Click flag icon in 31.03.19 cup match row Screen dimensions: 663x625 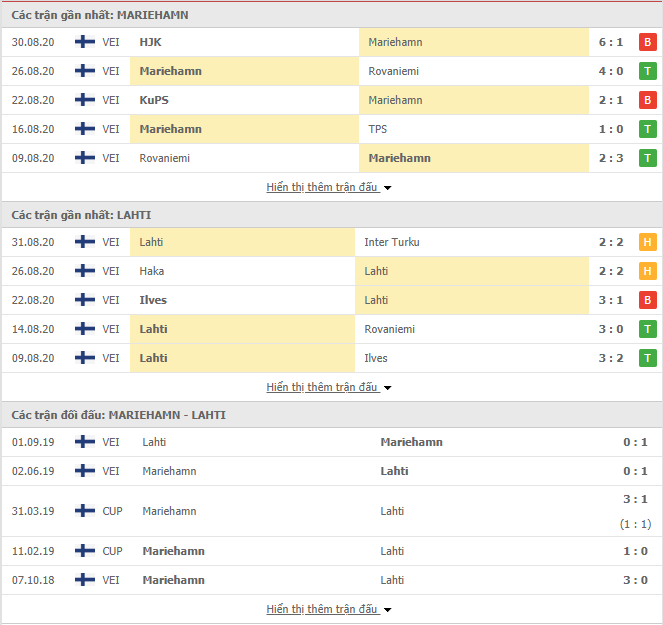pos(85,511)
